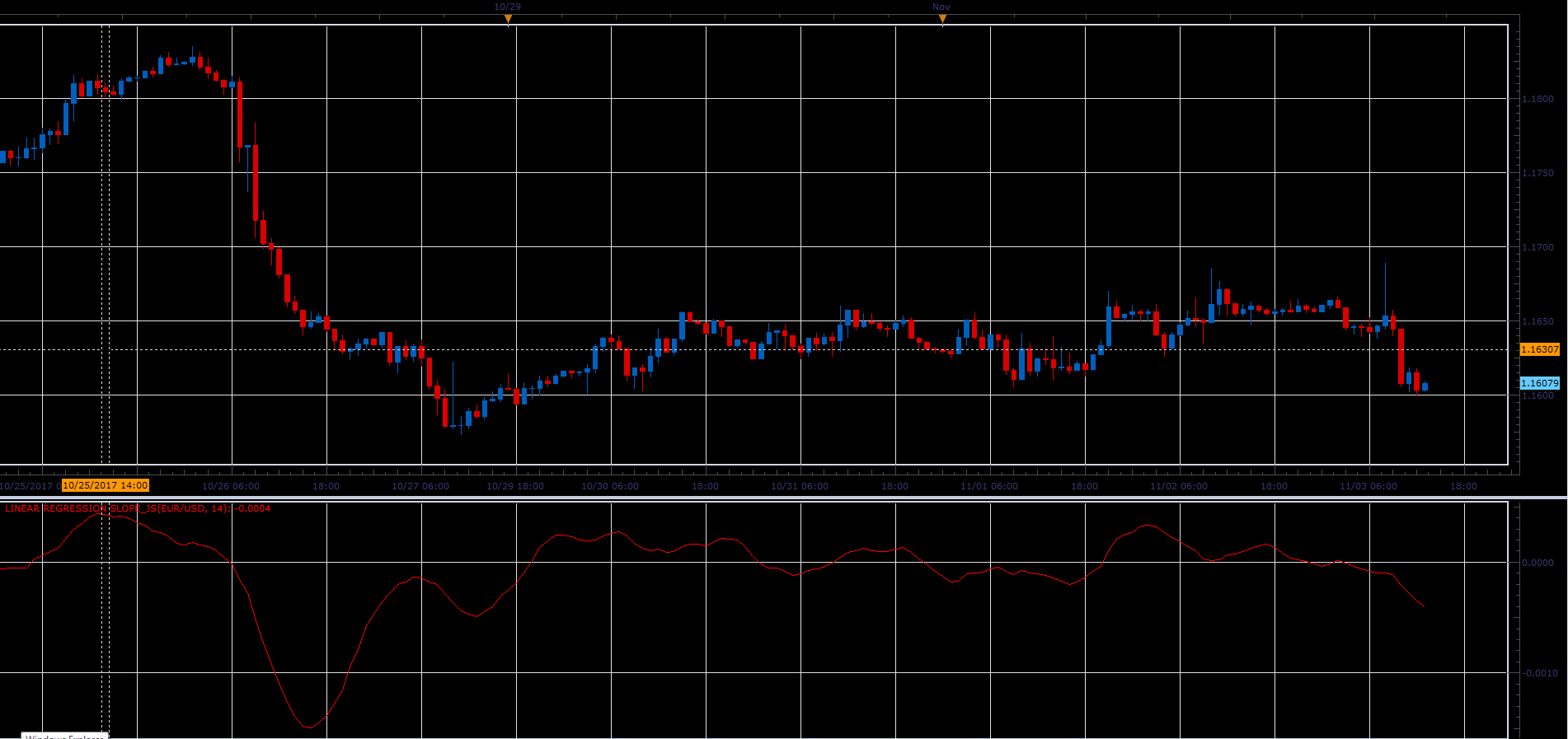Click the 11/01 06:00 time axis label
1568x739 pixels.
[989, 486]
